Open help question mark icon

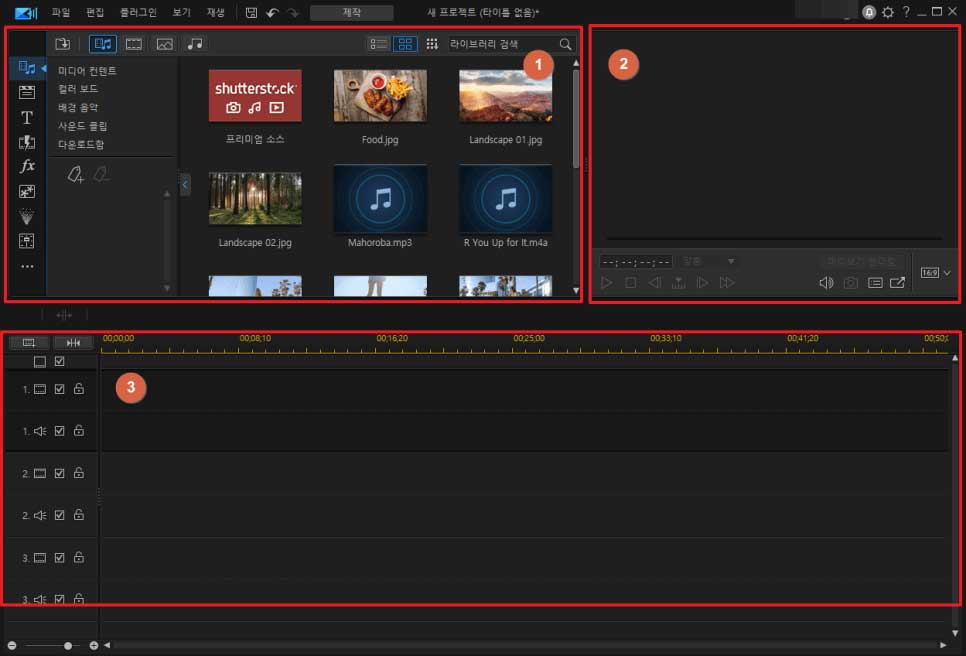click(906, 12)
